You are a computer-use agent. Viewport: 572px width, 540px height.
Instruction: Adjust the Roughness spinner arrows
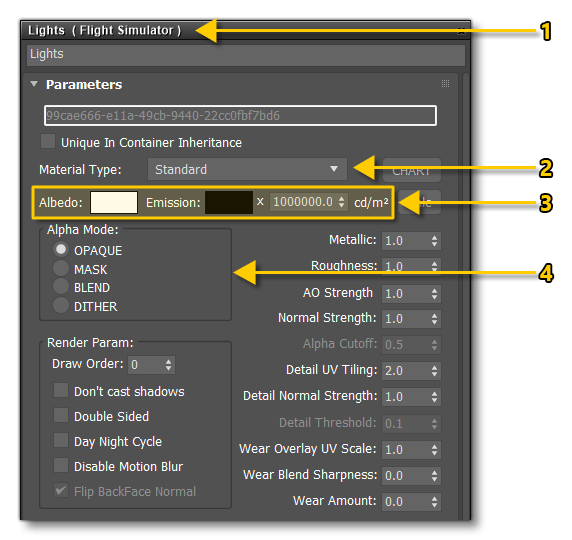point(434,266)
